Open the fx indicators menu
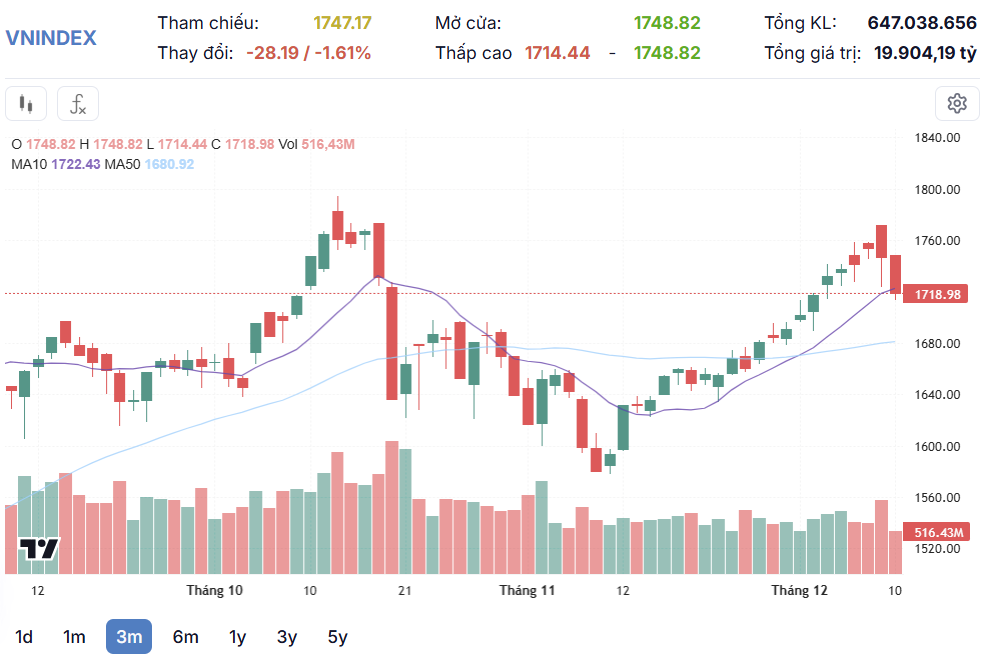990x659 pixels. (78, 103)
